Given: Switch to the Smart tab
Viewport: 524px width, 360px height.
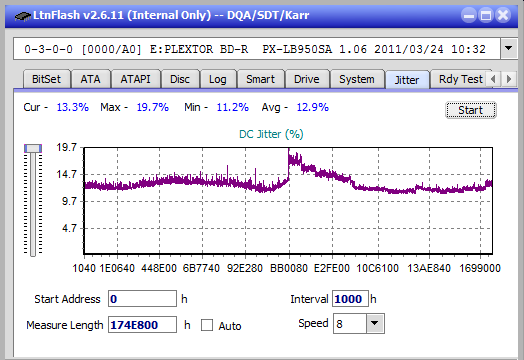Looking at the screenshot, I should 260,79.
